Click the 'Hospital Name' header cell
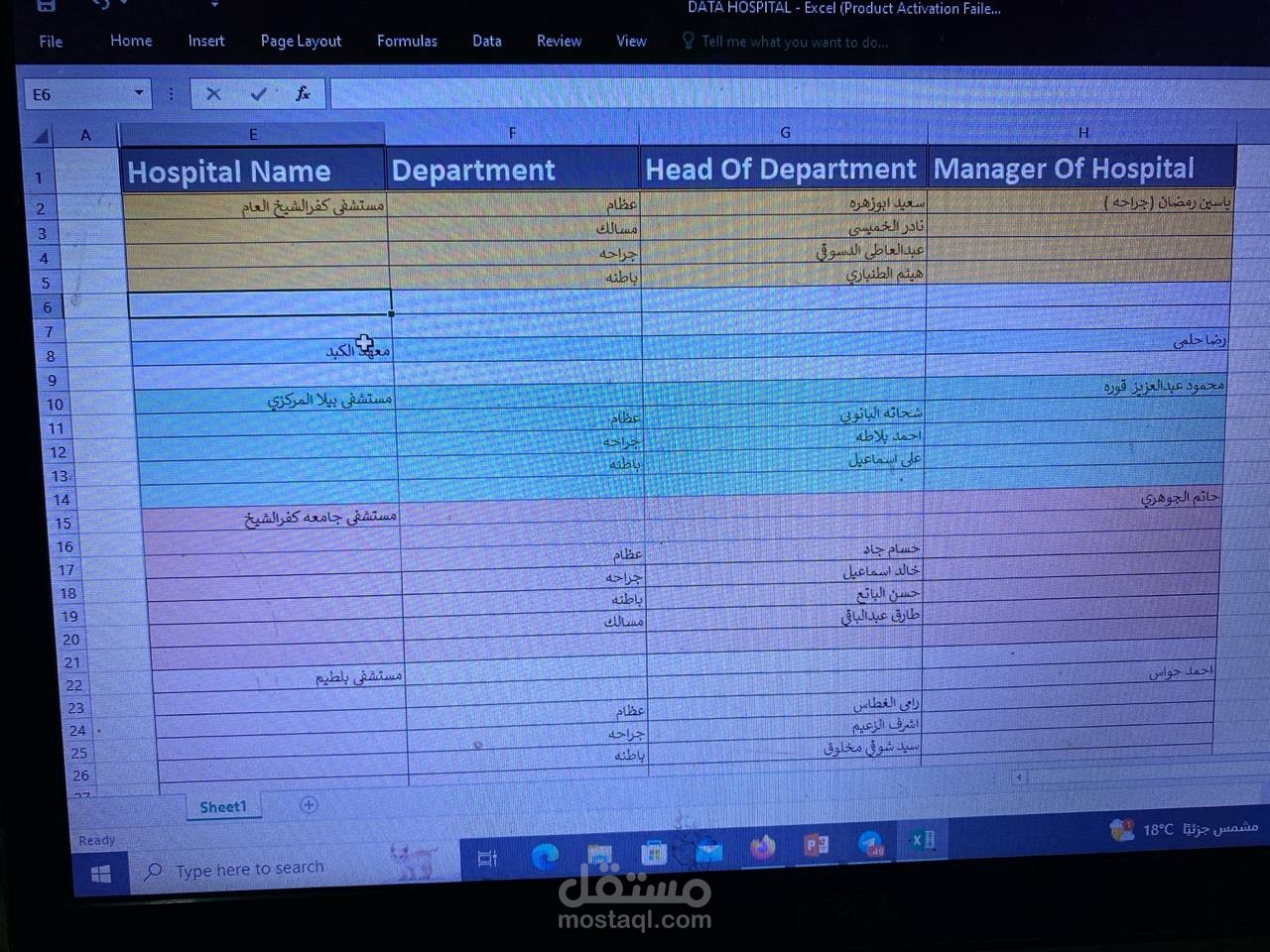This screenshot has width=1270, height=952. (253, 171)
